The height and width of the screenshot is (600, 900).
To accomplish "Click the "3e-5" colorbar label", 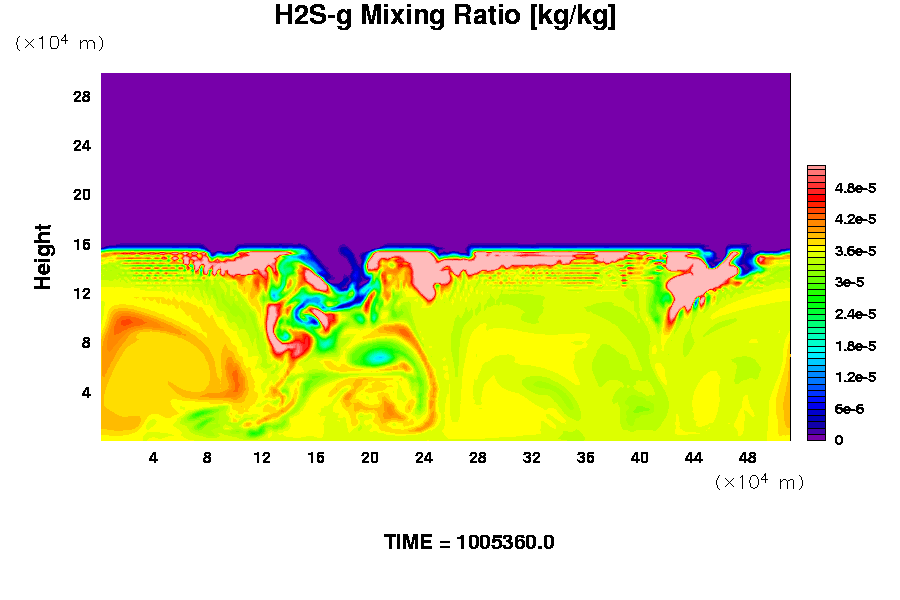I will 849,282.
